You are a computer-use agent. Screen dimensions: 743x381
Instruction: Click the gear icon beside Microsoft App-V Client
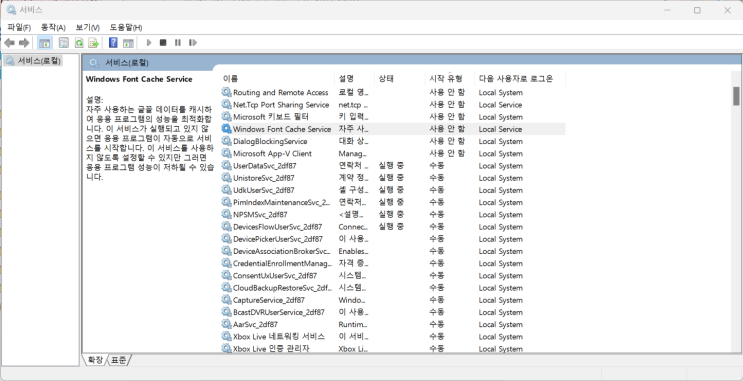[227, 153]
